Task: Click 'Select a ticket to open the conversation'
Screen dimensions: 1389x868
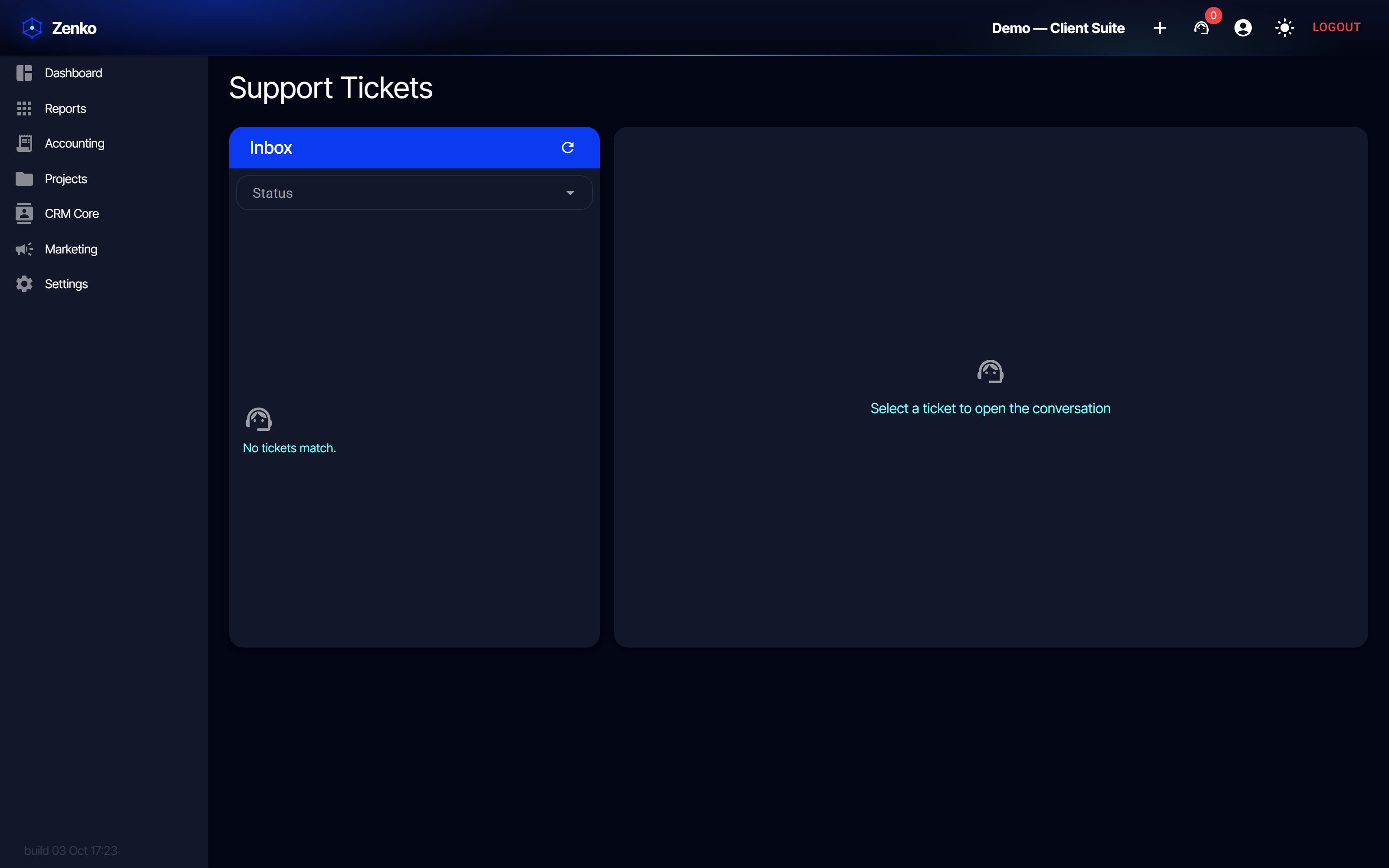Action: point(990,408)
